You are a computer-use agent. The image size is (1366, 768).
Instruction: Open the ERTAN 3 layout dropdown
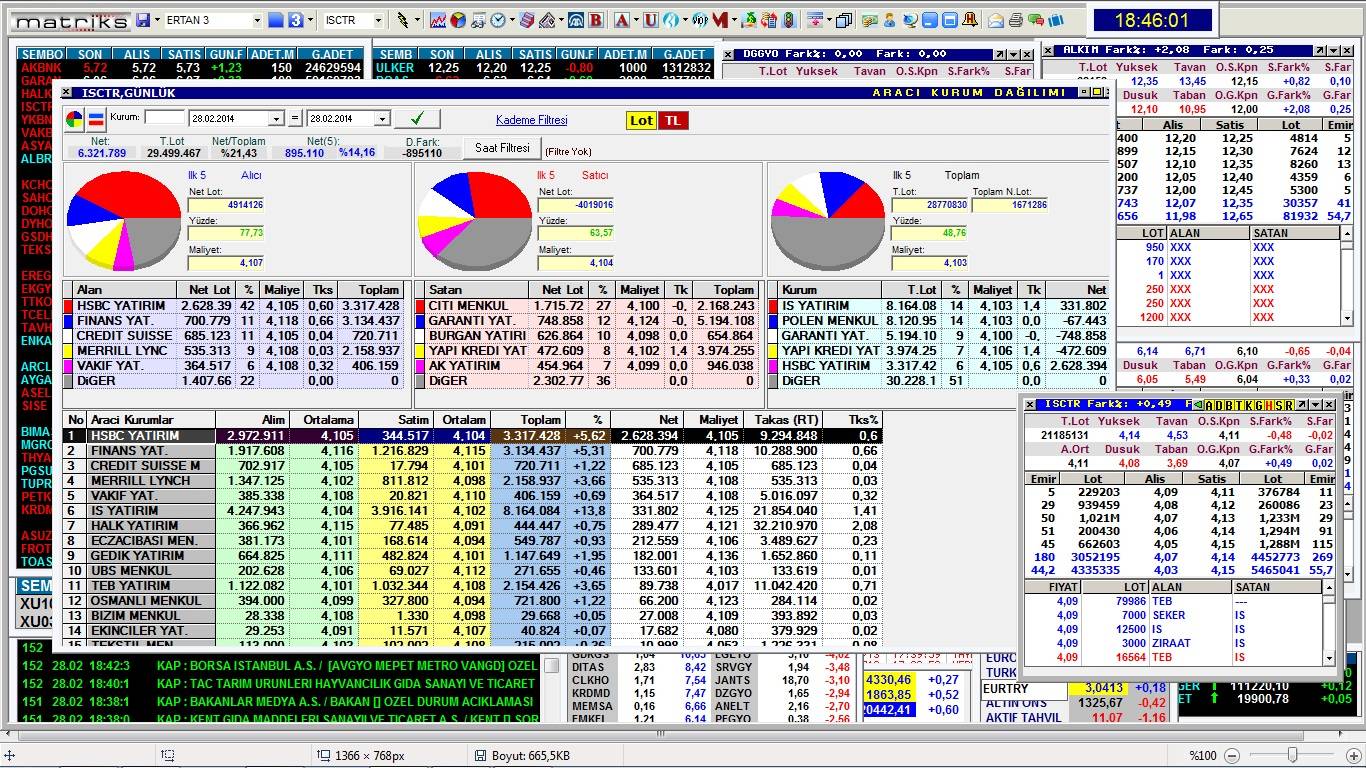[x=256, y=20]
